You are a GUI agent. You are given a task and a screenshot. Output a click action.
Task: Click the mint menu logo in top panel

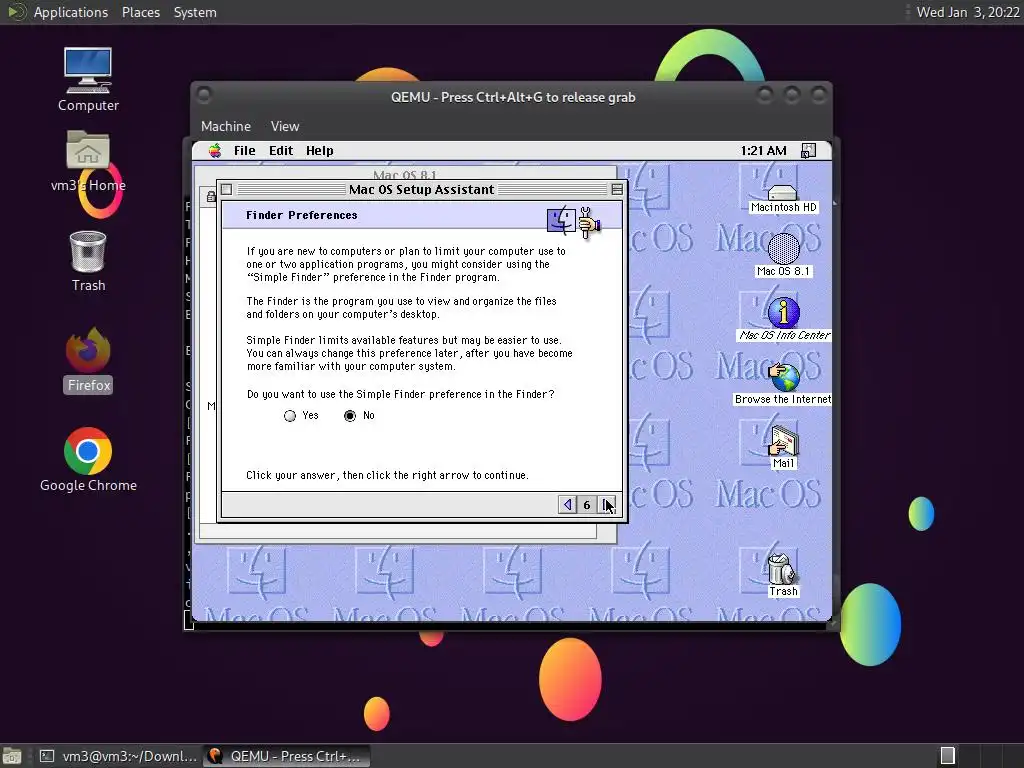[16, 12]
